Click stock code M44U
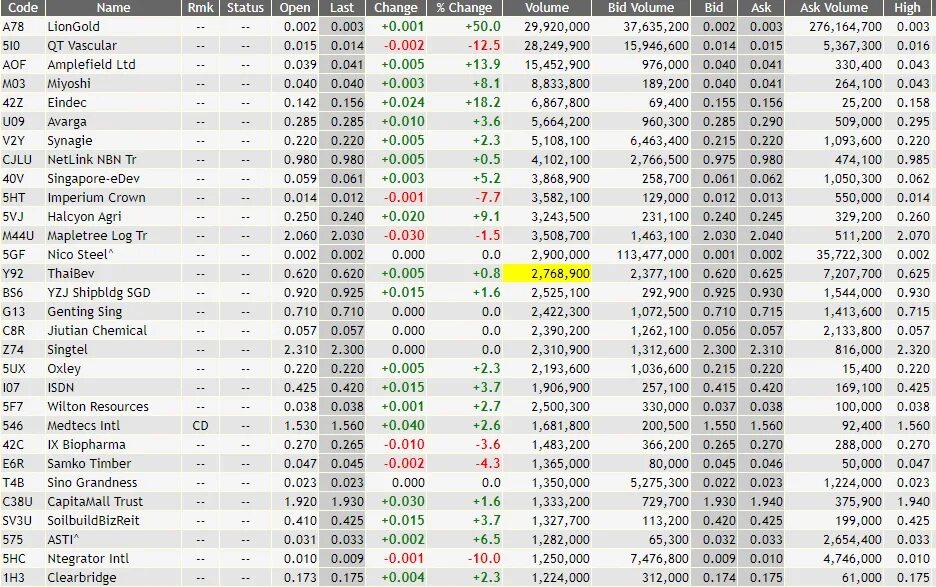Screen dimensions: 936x587 pos(18,236)
